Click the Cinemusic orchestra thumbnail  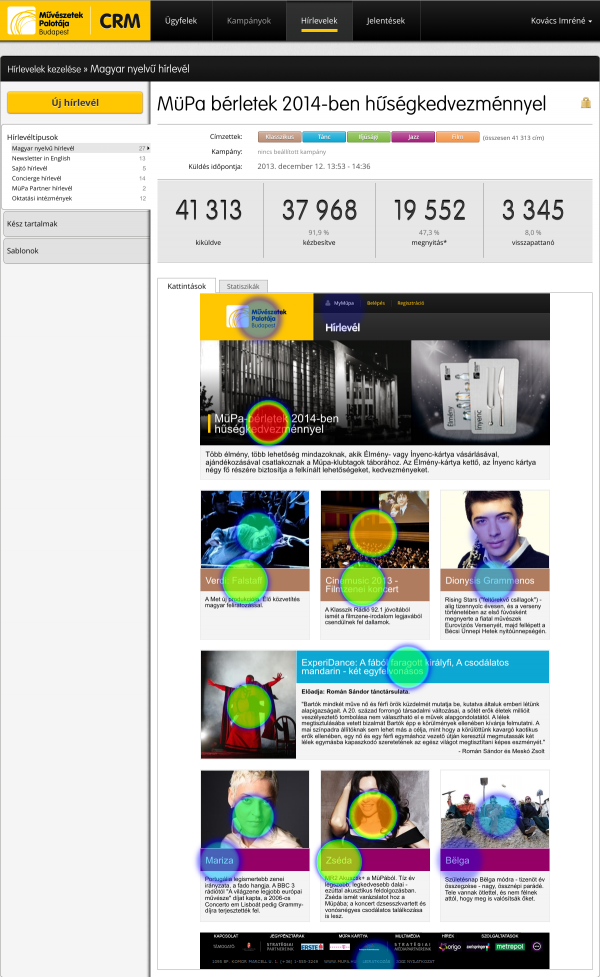click(374, 529)
